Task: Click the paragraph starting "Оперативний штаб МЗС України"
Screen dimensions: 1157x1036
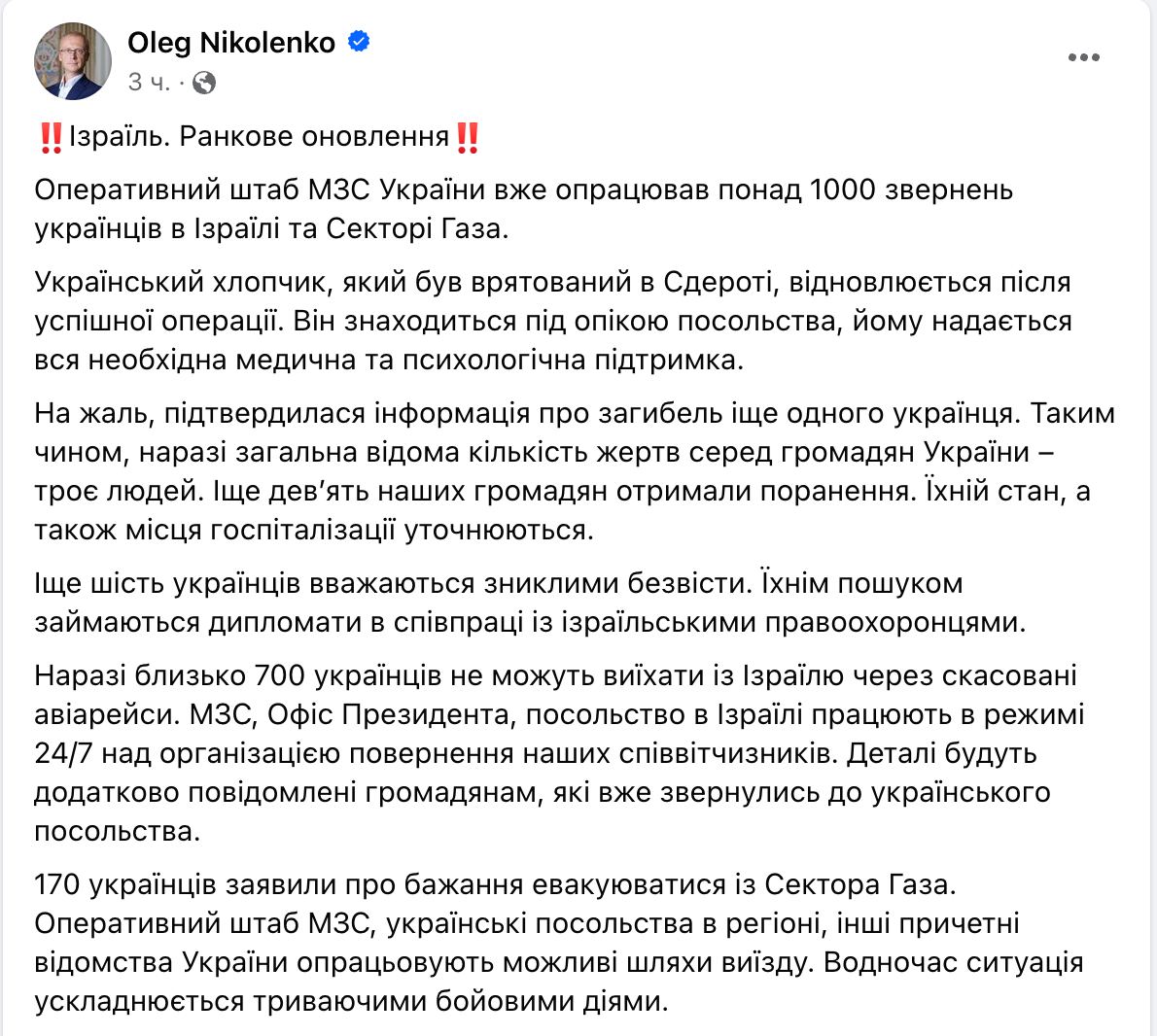Action: click(x=523, y=209)
